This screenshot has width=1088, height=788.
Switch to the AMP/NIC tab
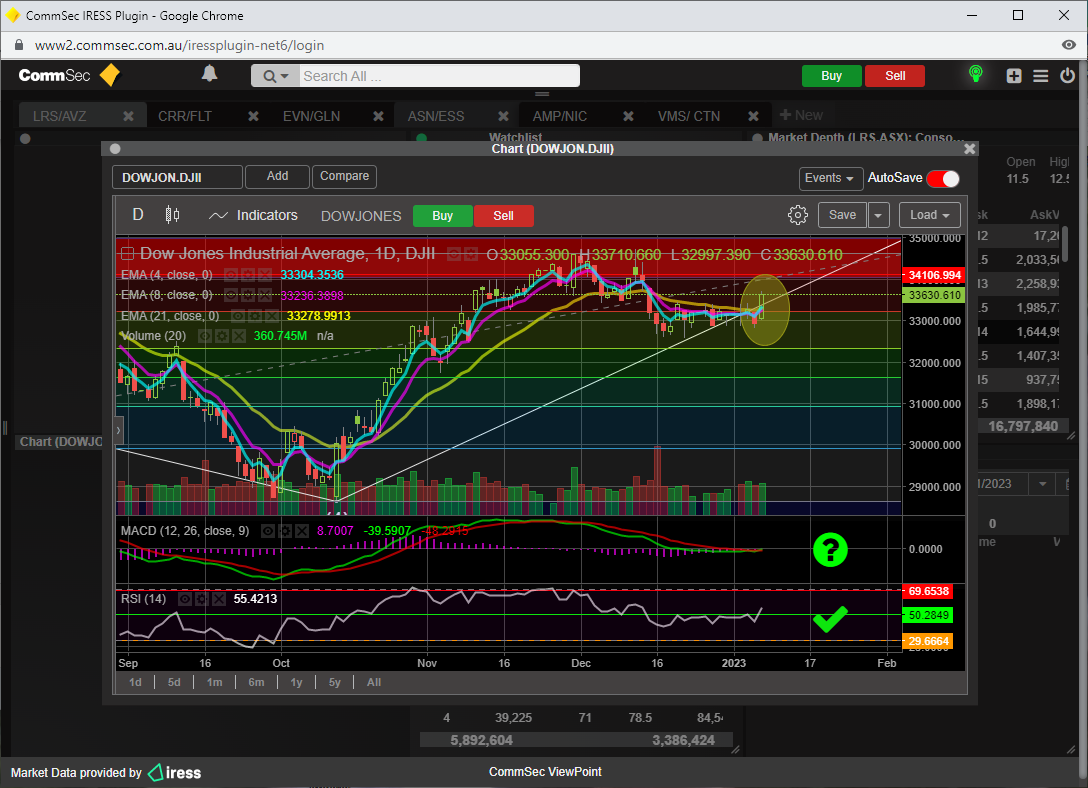coord(559,116)
